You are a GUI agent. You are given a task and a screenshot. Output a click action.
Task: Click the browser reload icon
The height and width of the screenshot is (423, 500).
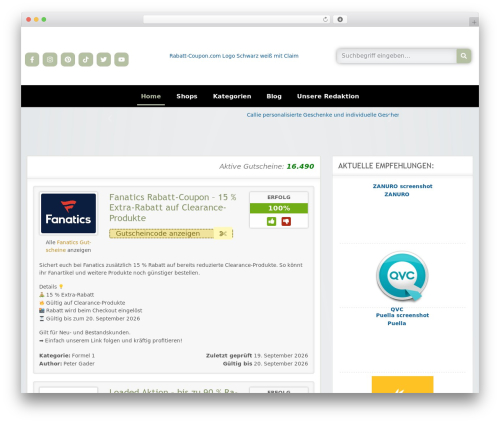325,19
